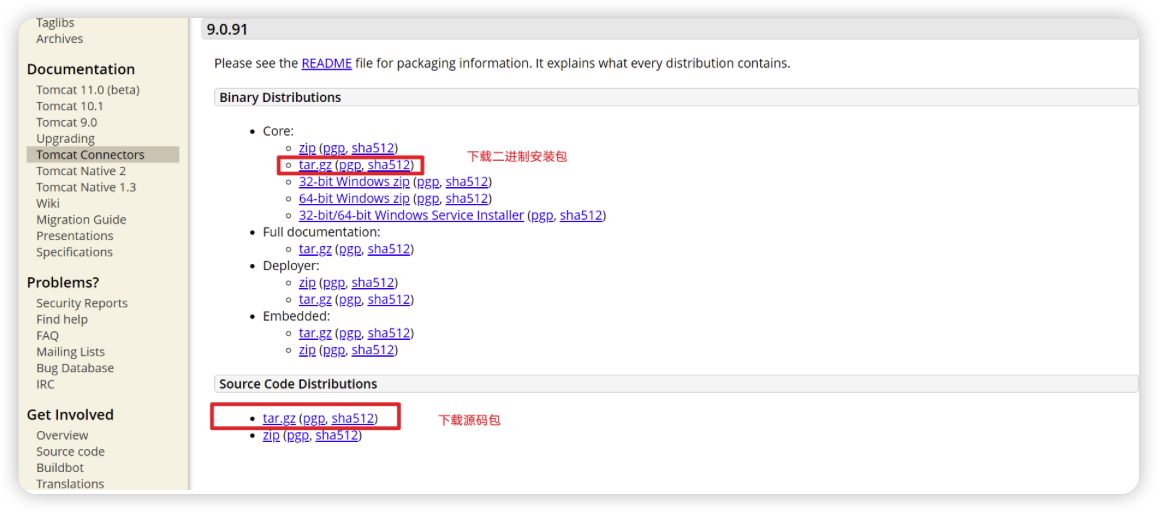1157x512 pixels.
Task: Open pgp signature for 64-bit Windows zip
Action: (x=428, y=199)
